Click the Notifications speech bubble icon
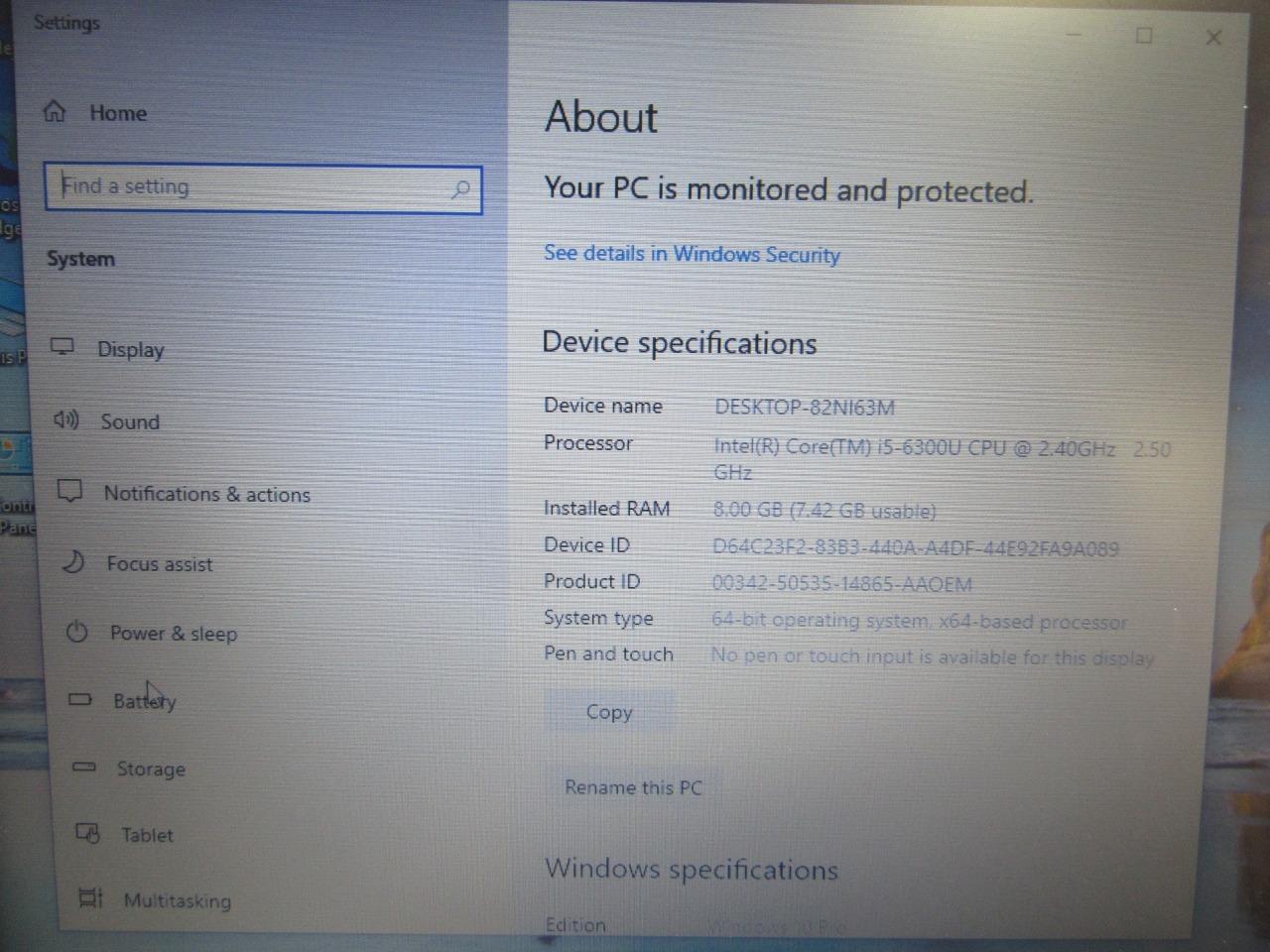This screenshot has height=952, width=1270. [x=69, y=491]
